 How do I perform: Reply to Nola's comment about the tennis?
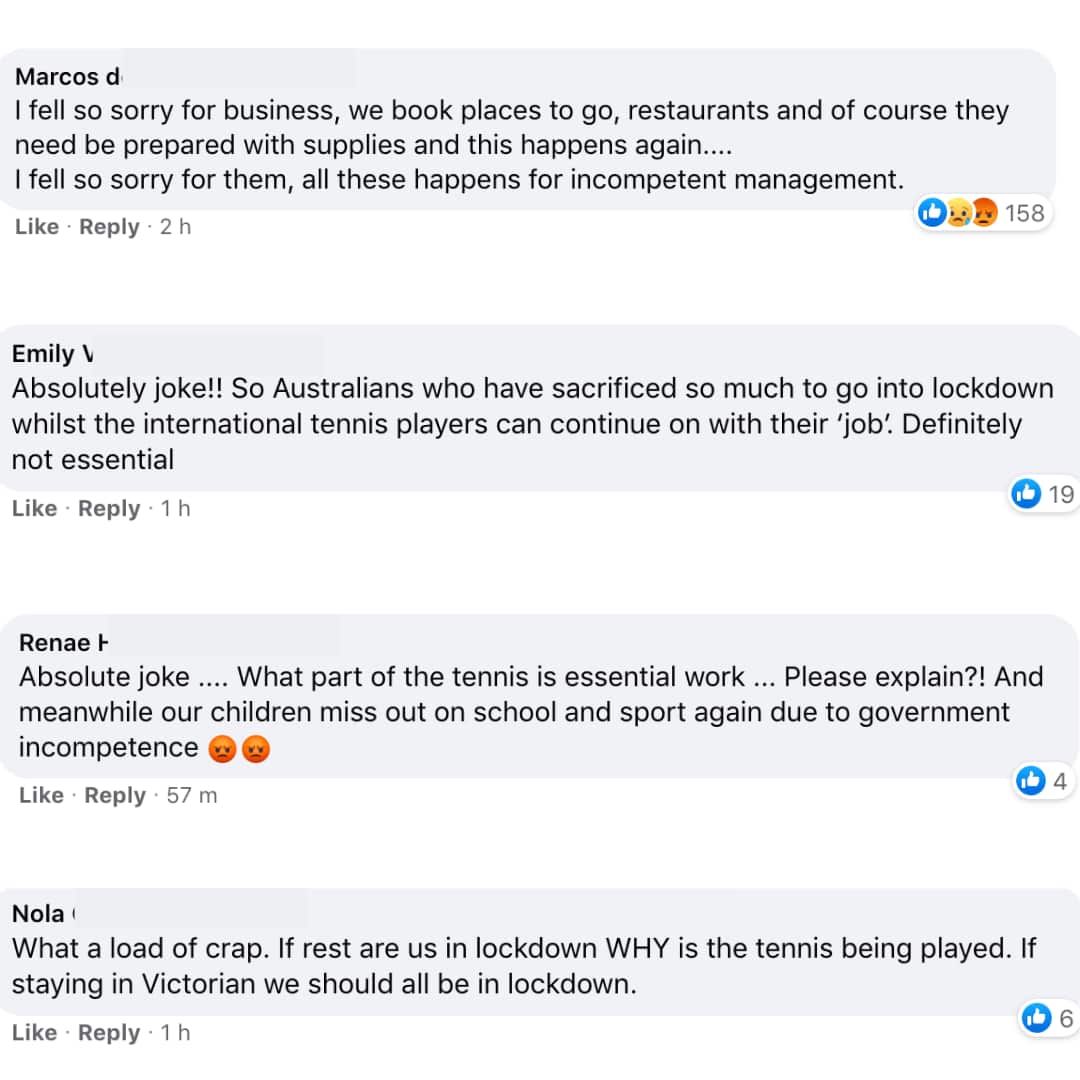(x=108, y=1032)
